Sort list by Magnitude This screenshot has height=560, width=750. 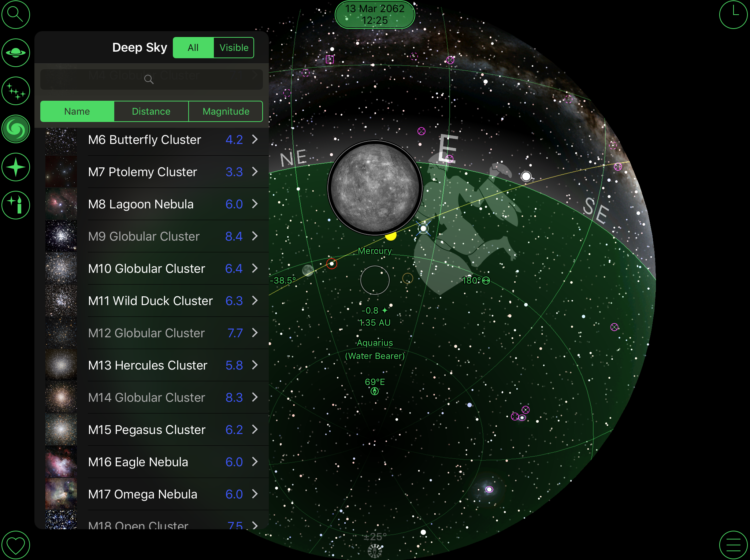click(226, 111)
